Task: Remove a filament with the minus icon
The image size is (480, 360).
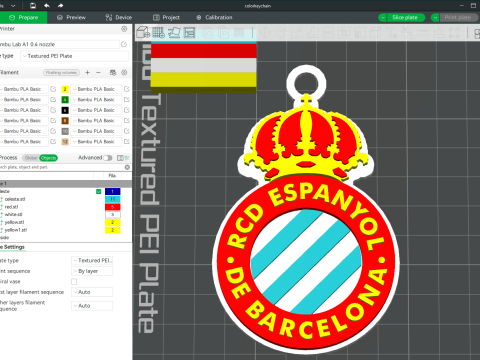Action: point(98,72)
